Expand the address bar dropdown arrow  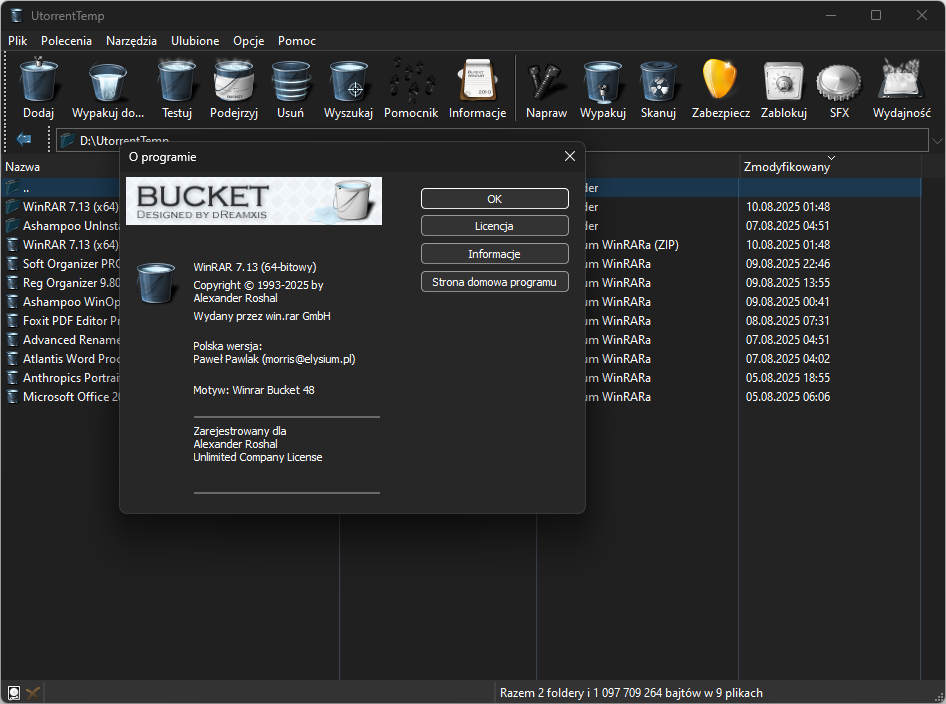[x=936, y=141]
